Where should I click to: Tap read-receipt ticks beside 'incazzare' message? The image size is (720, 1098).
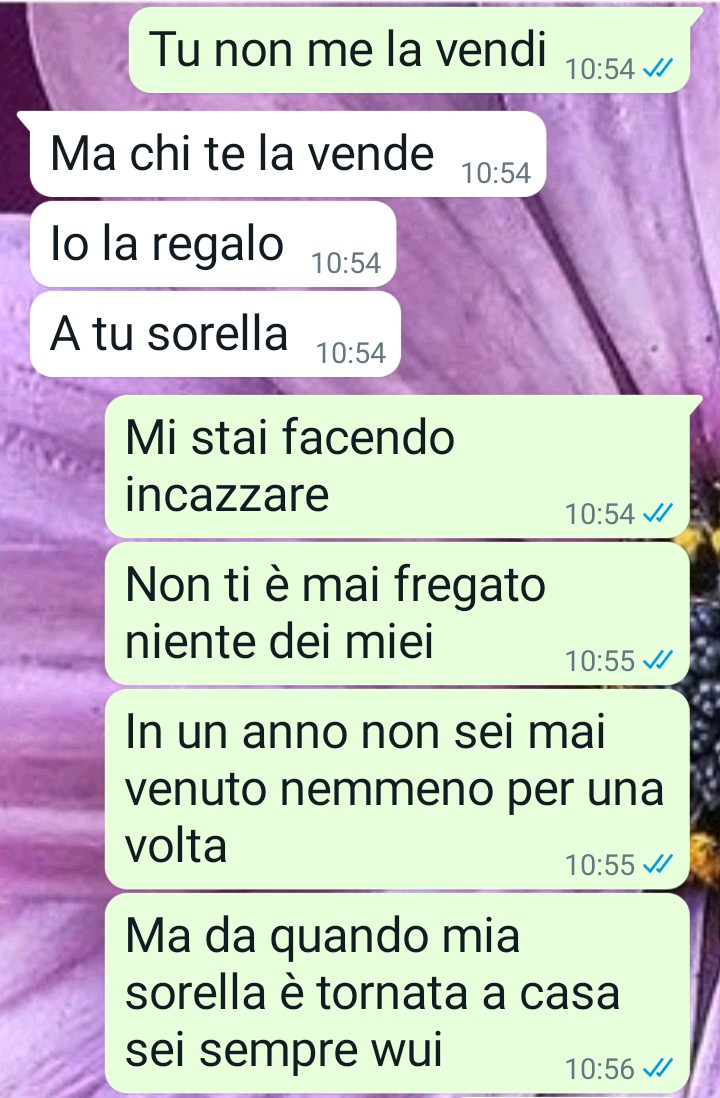tap(658, 513)
